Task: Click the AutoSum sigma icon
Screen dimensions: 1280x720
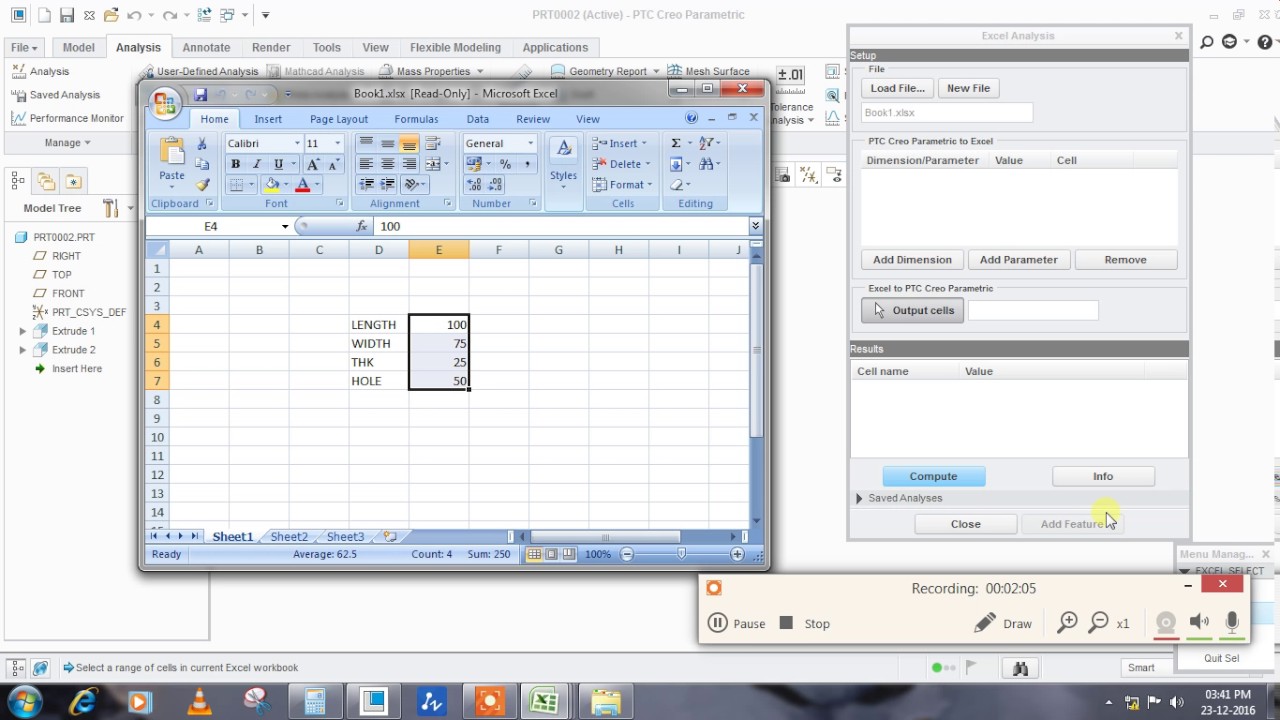Action: click(676, 144)
